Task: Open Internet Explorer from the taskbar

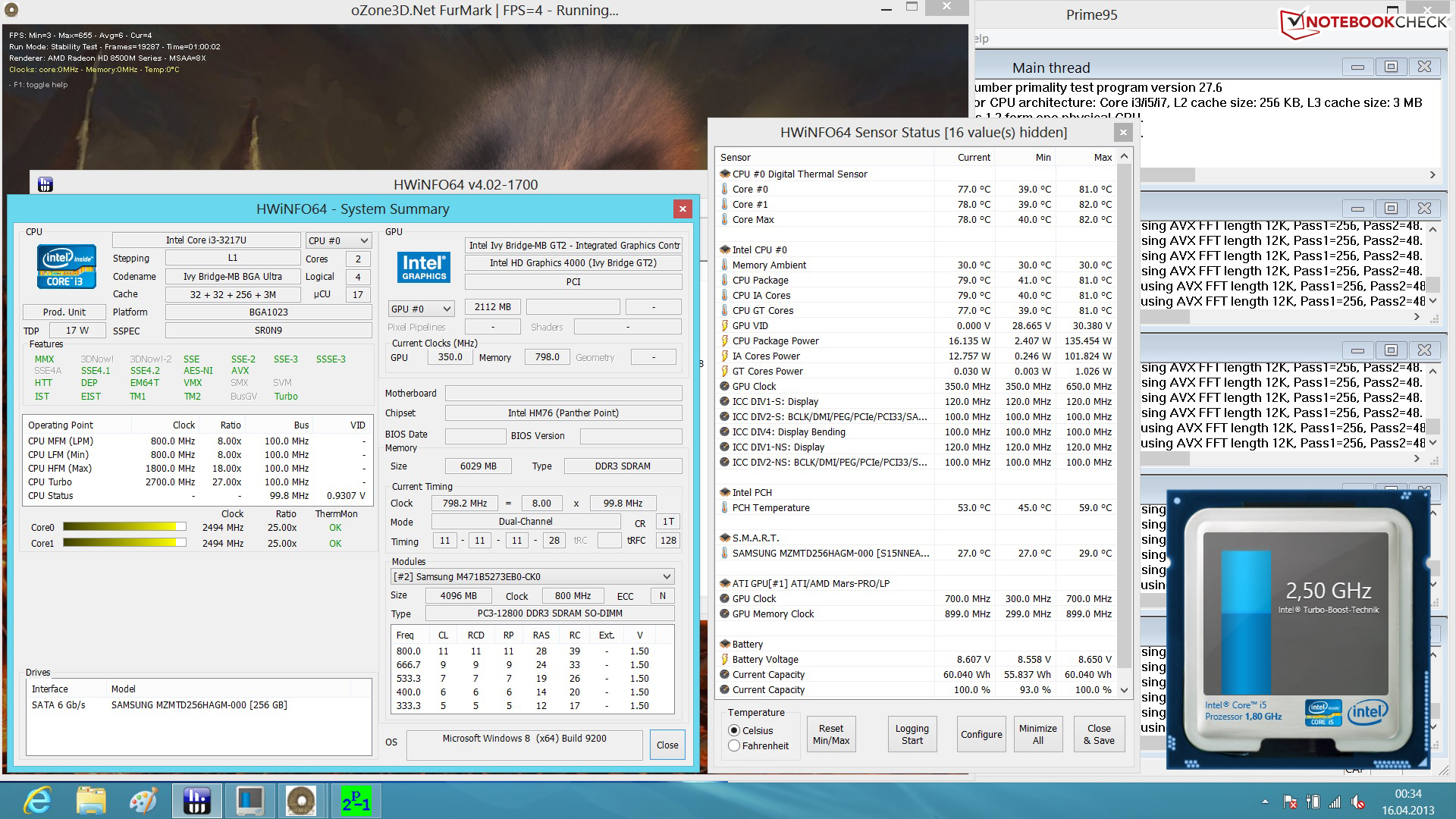Action: point(38,800)
